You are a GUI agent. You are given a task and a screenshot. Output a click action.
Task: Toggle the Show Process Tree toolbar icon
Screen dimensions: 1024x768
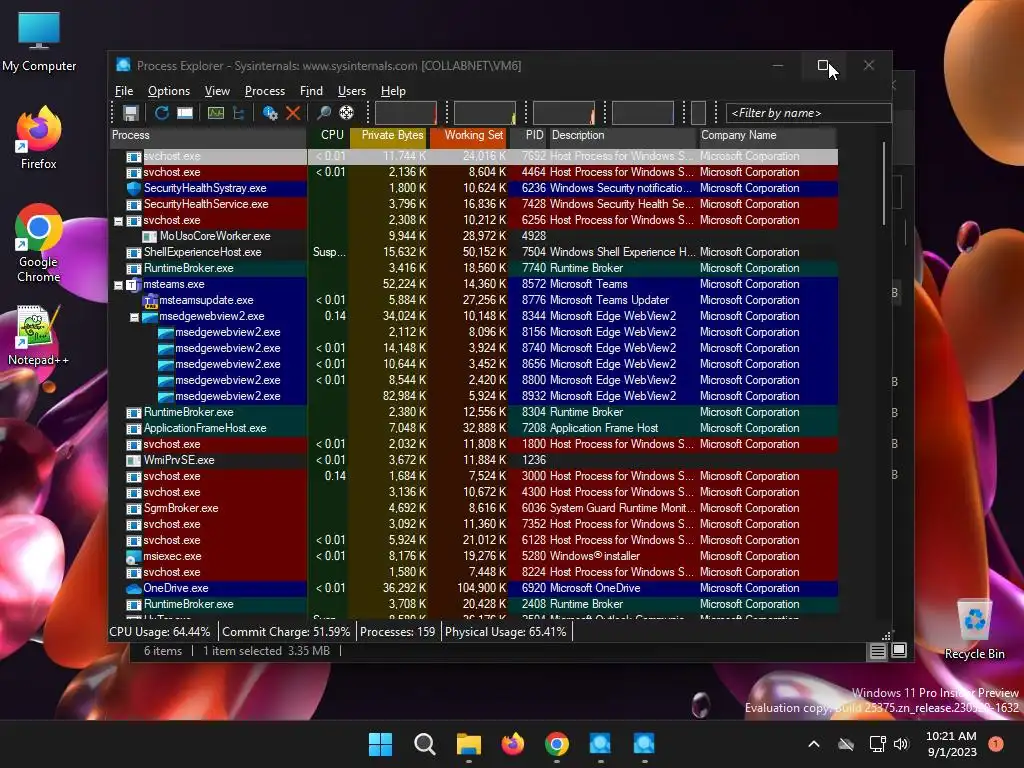238,113
